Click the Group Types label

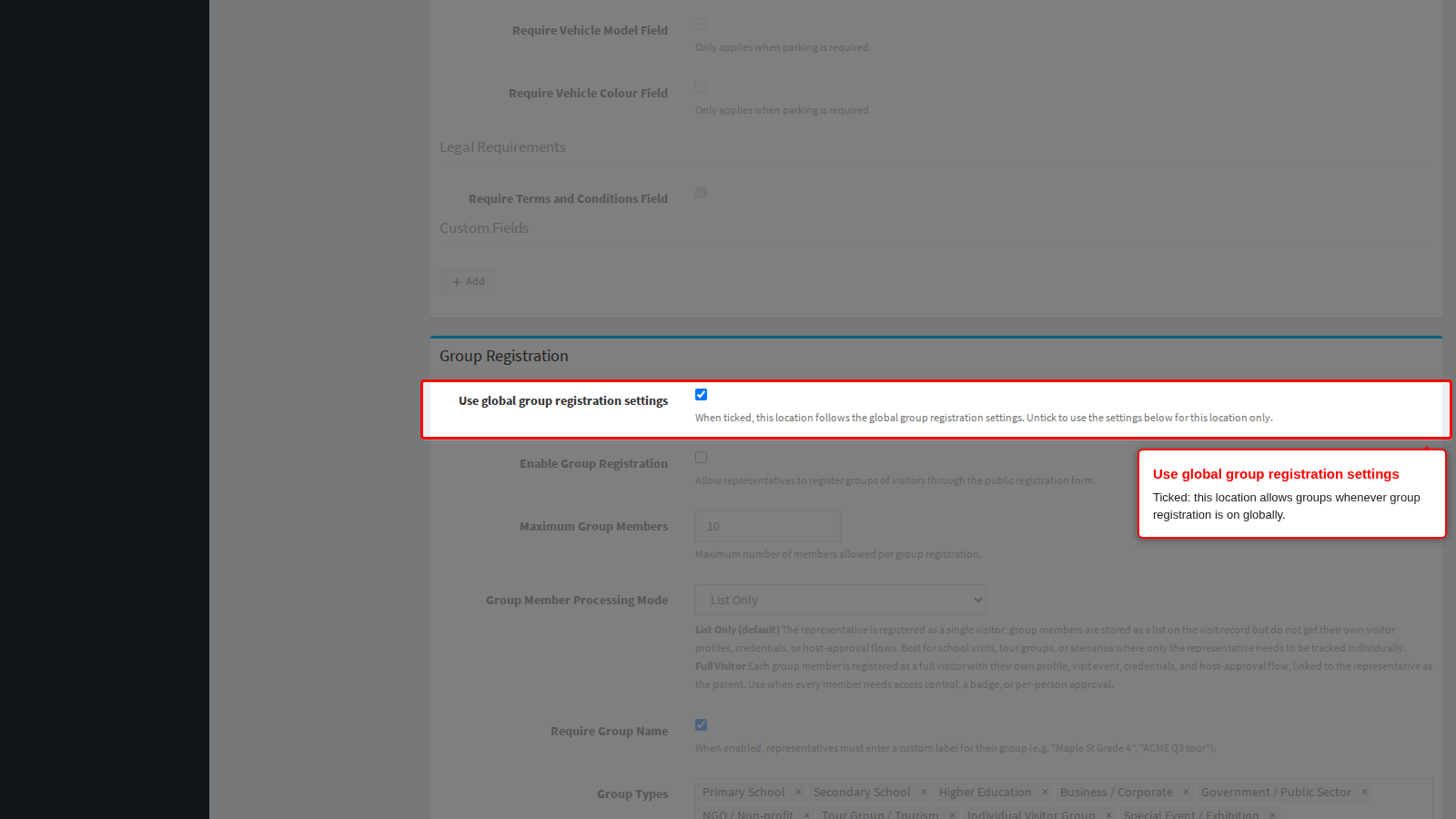(x=632, y=794)
